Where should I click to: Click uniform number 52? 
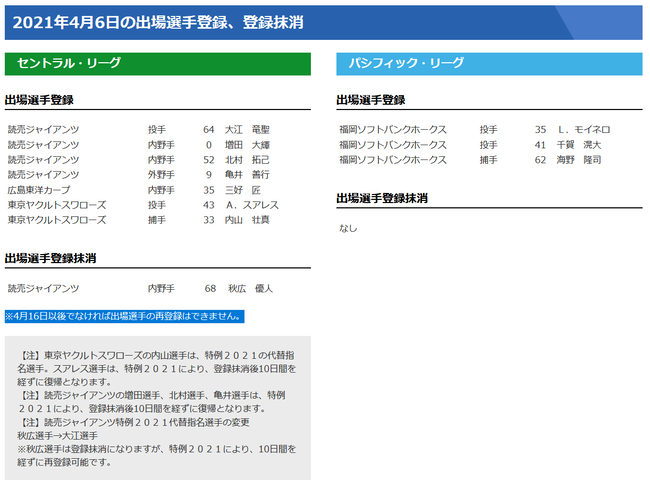pos(209,160)
